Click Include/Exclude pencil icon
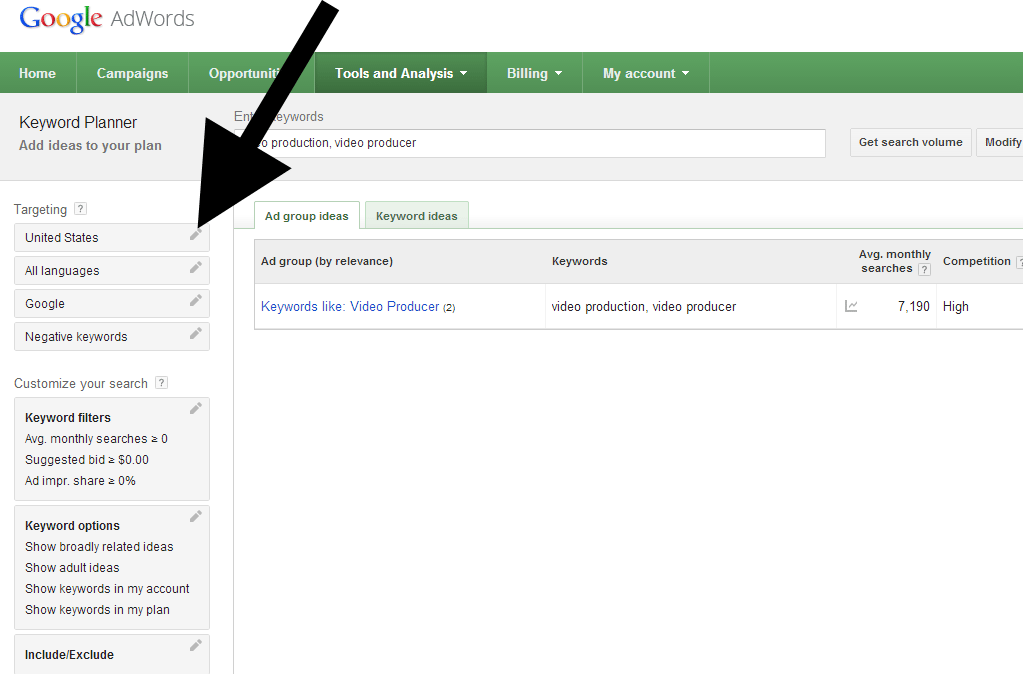 click(196, 646)
